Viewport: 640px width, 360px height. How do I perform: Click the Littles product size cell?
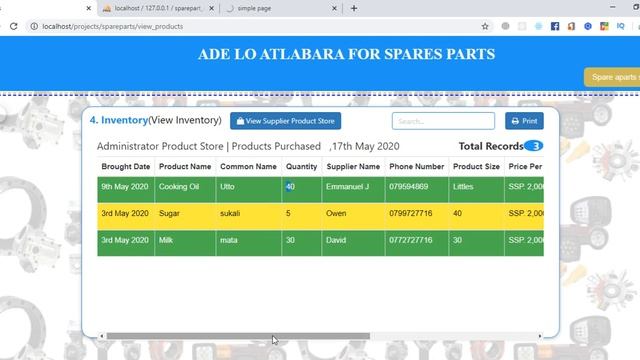coord(476,189)
